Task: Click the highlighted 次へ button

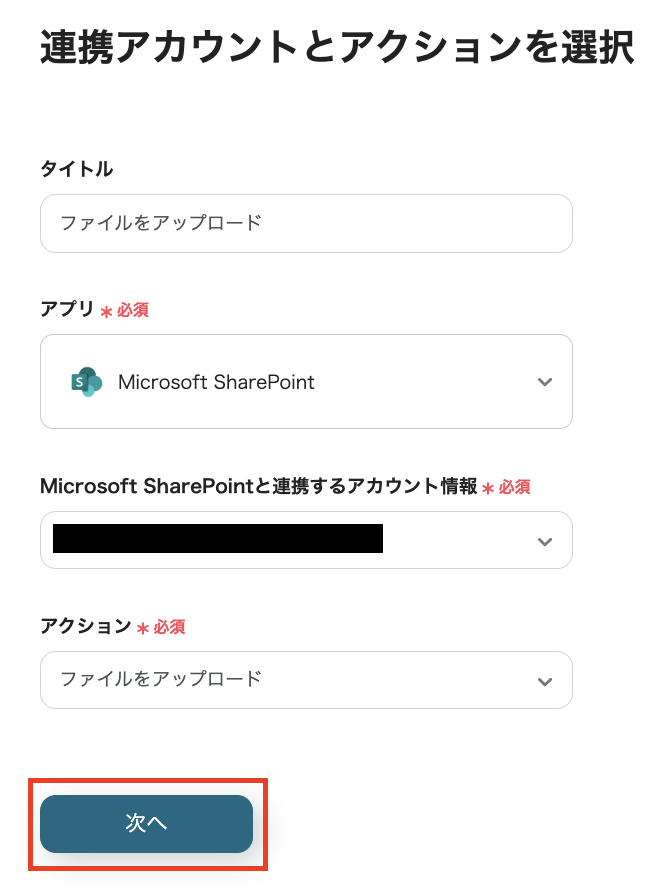Action: pyautogui.click(x=146, y=824)
